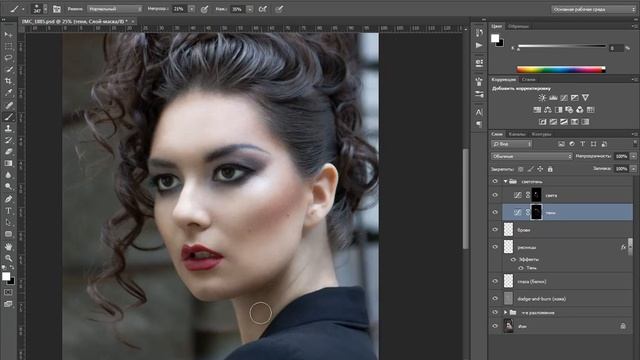Add a Photo Filter adjustment
The image size is (640, 360).
click(x=569, y=110)
